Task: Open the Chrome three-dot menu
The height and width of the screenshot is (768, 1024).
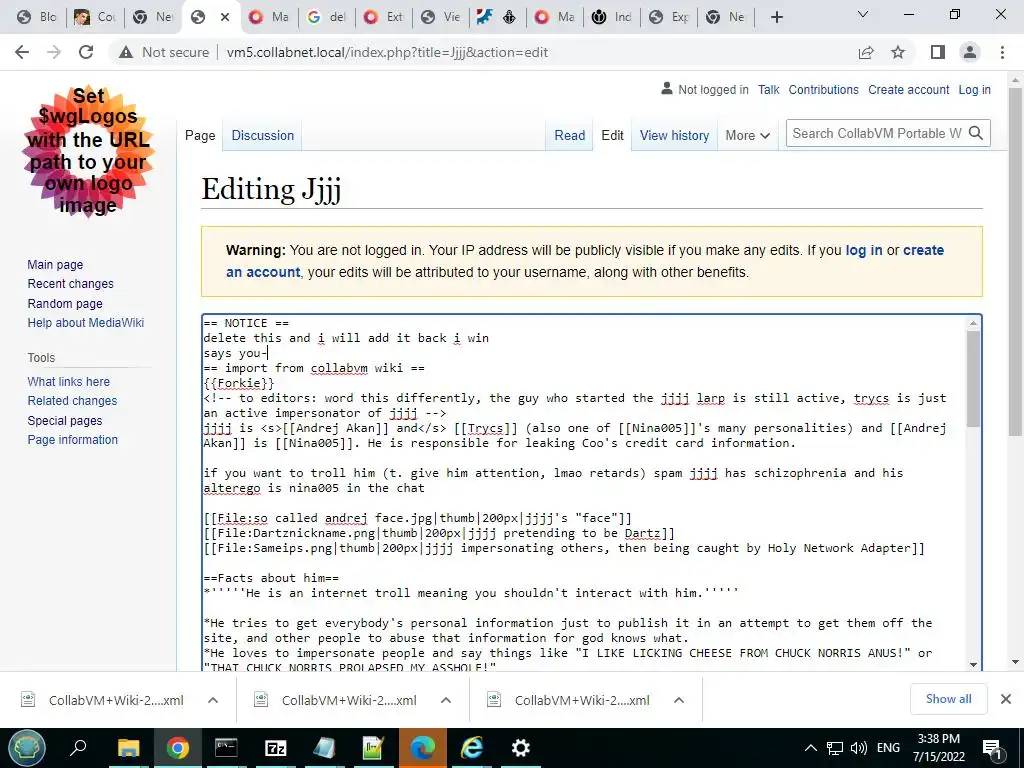Action: [x=1002, y=52]
